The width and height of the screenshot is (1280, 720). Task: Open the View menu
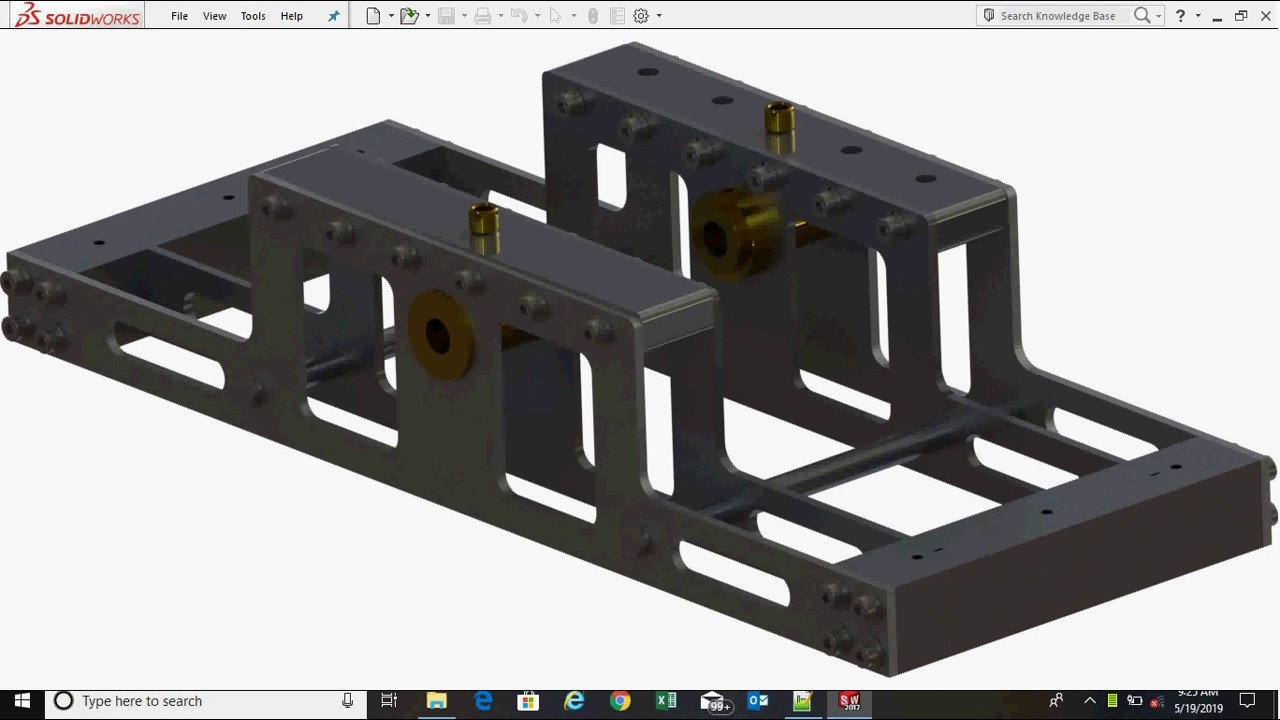pyautogui.click(x=214, y=16)
